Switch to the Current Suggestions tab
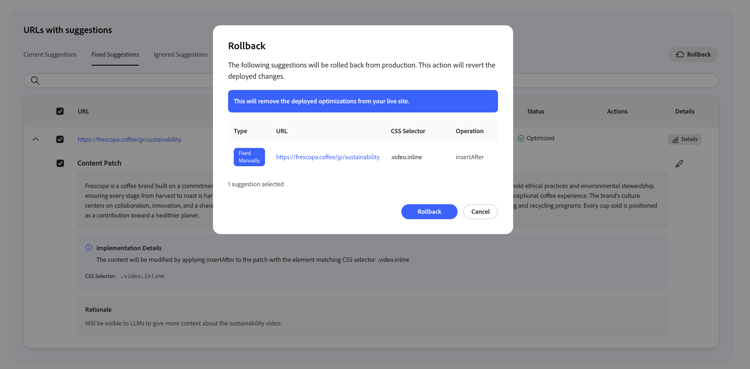The image size is (750, 369). coord(50,55)
